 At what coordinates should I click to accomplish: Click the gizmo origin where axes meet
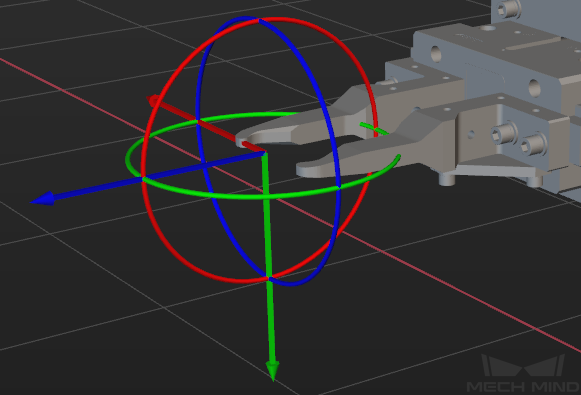point(265,152)
